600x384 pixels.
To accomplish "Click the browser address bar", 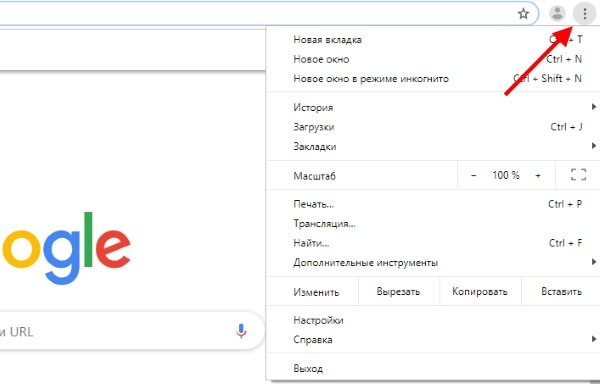I will (268, 14).
